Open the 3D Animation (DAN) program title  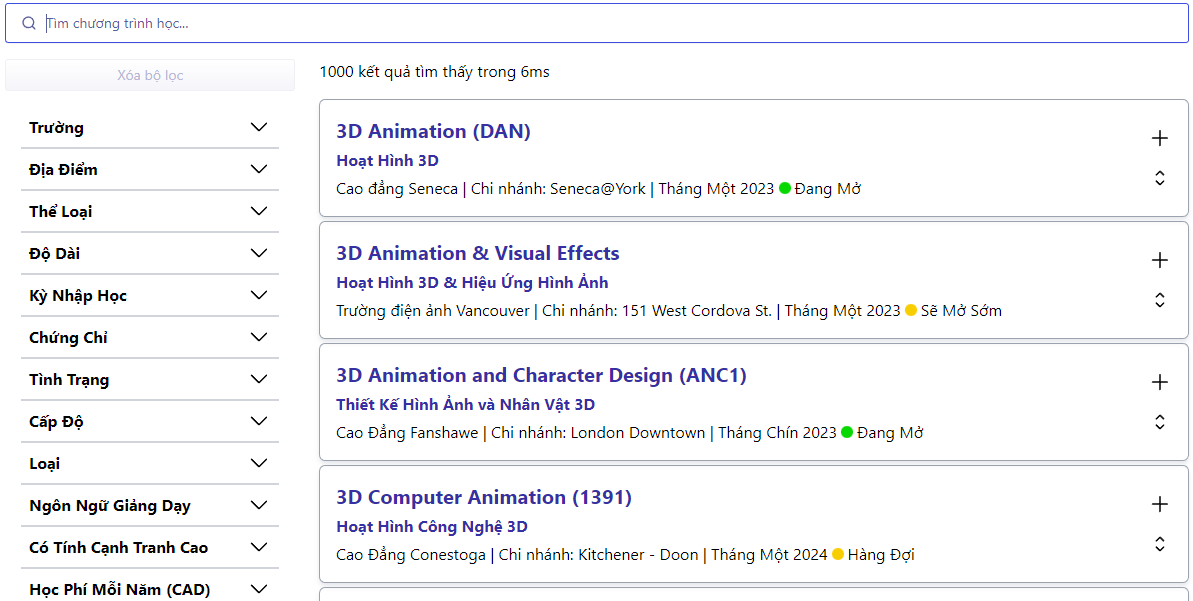(433, 131)
